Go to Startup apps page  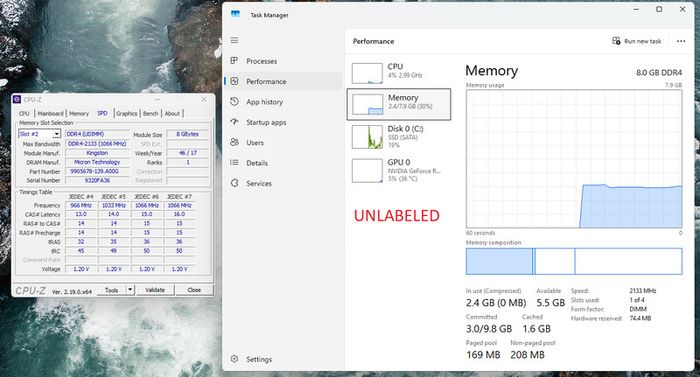[266, 122]
